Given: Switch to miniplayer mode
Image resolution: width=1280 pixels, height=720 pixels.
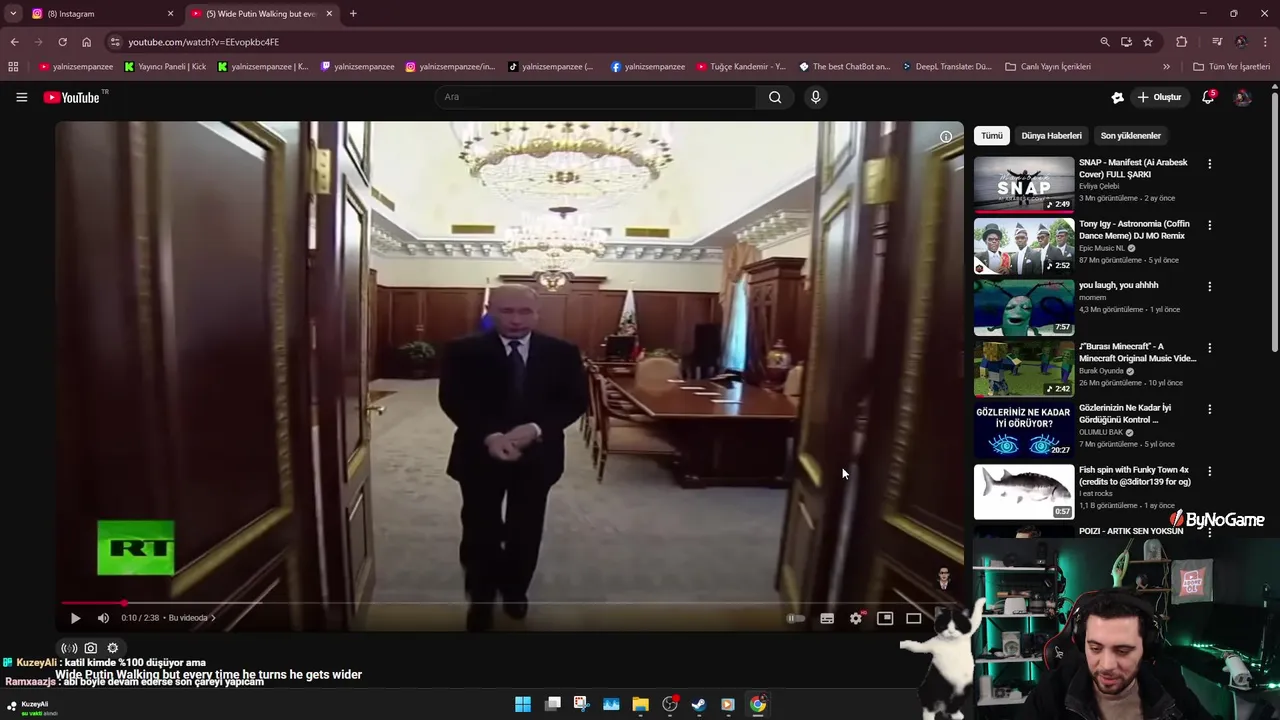Looking at the screenshot, I should (885, 618).
